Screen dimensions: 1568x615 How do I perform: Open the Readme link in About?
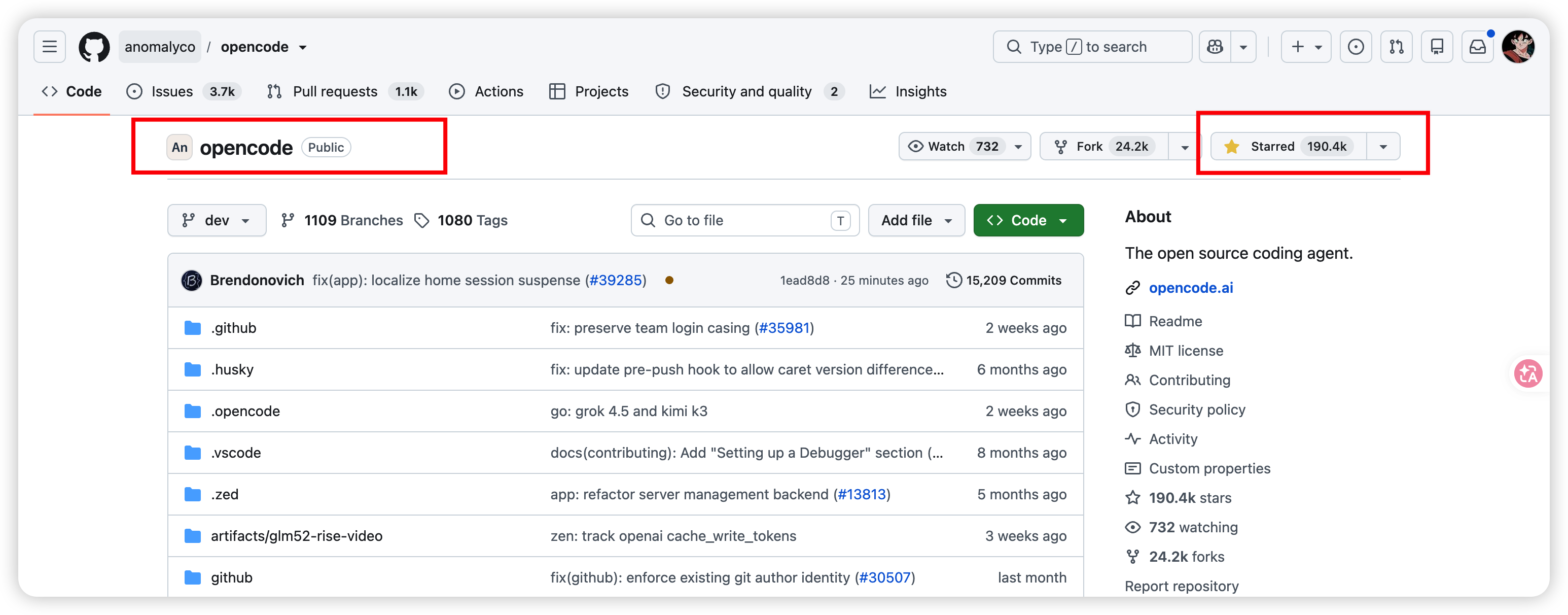(x=1175, y=322)
